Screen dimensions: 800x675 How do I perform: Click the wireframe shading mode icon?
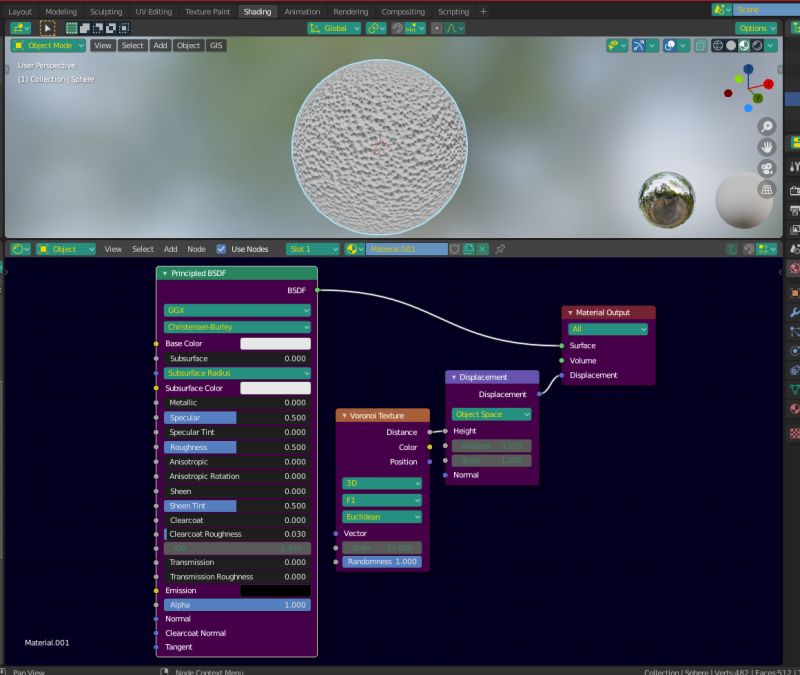coord(717,45)
